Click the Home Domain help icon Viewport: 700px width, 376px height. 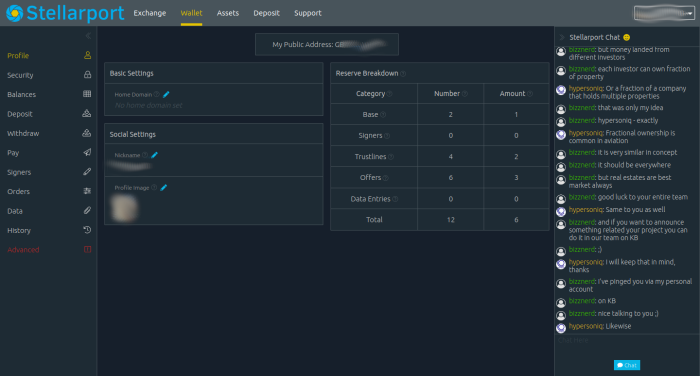coord(157,94)
